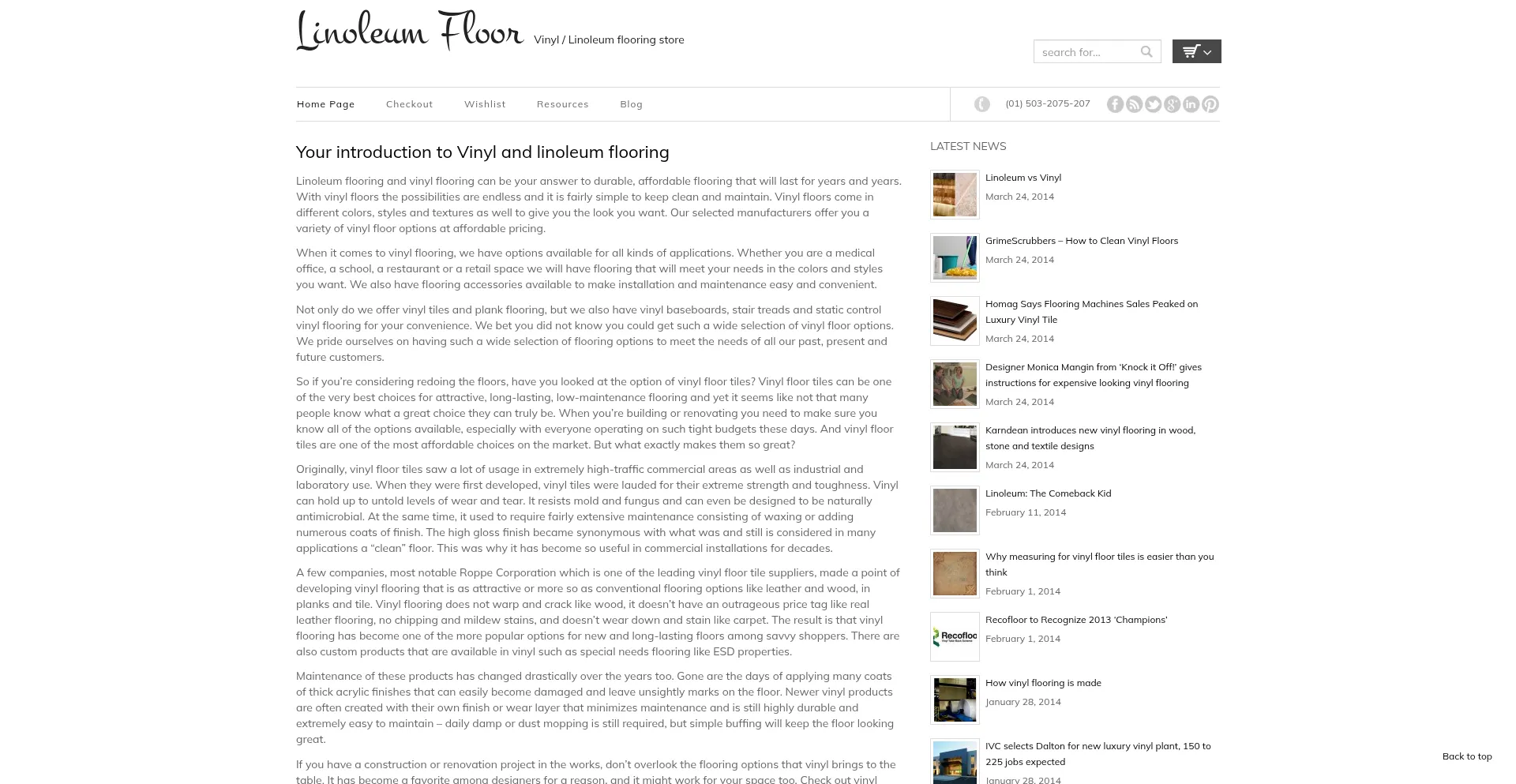Click the date under 'How vinyl flooring is made'
This screenshot has width=1516, height=784.
1023,702
